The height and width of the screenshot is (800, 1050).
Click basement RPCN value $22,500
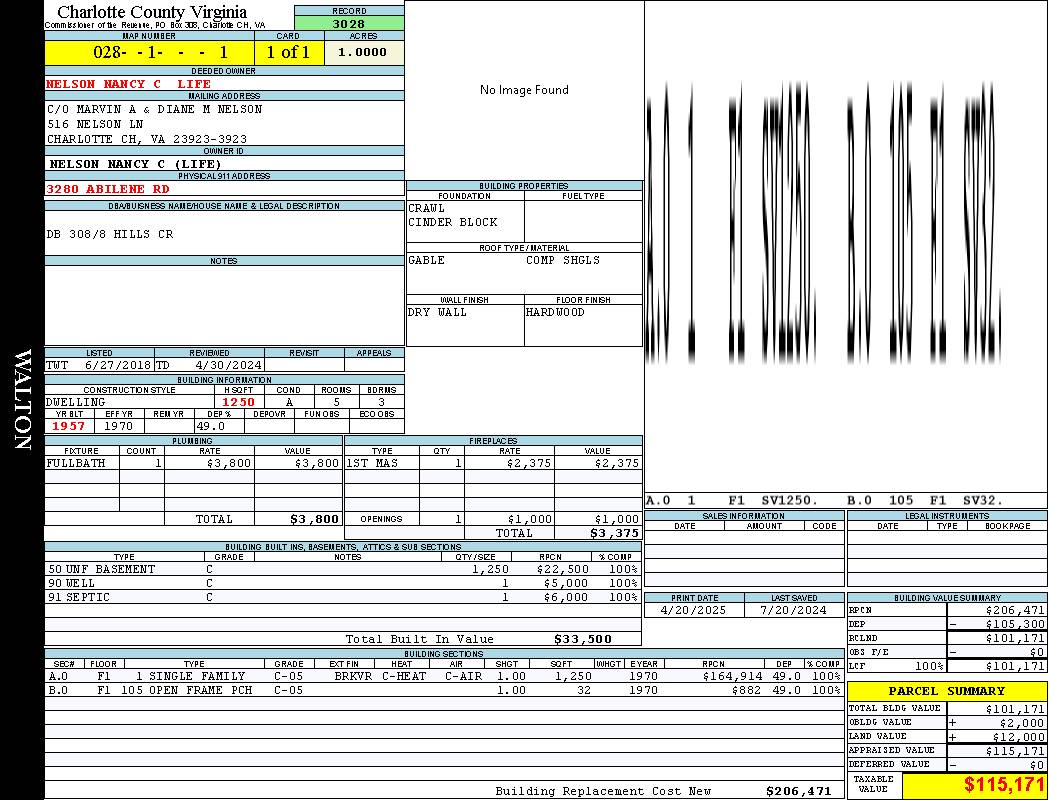pyautogui.click(x=562, y=570)
